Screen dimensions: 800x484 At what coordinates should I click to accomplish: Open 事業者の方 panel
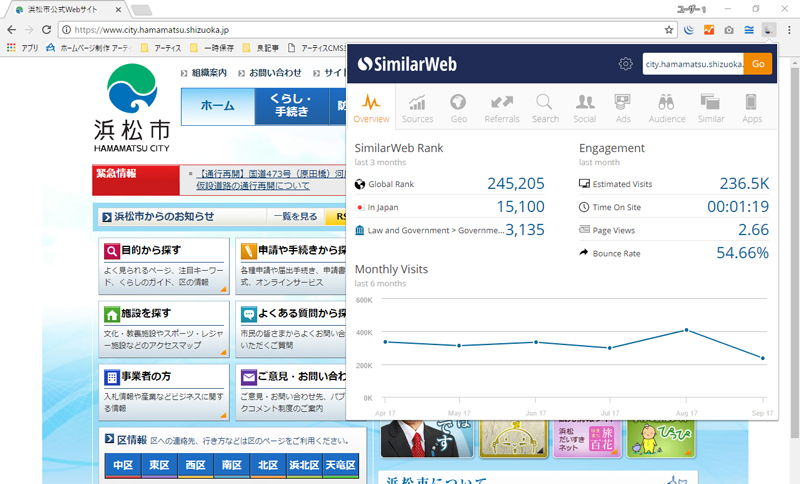164,392
